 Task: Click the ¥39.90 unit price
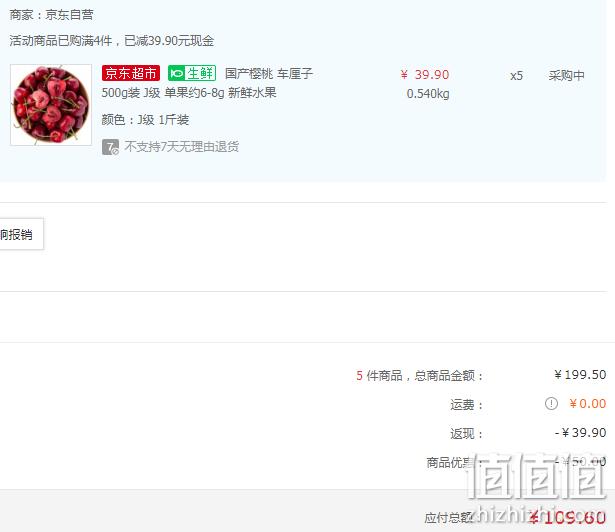click(425, 75)
